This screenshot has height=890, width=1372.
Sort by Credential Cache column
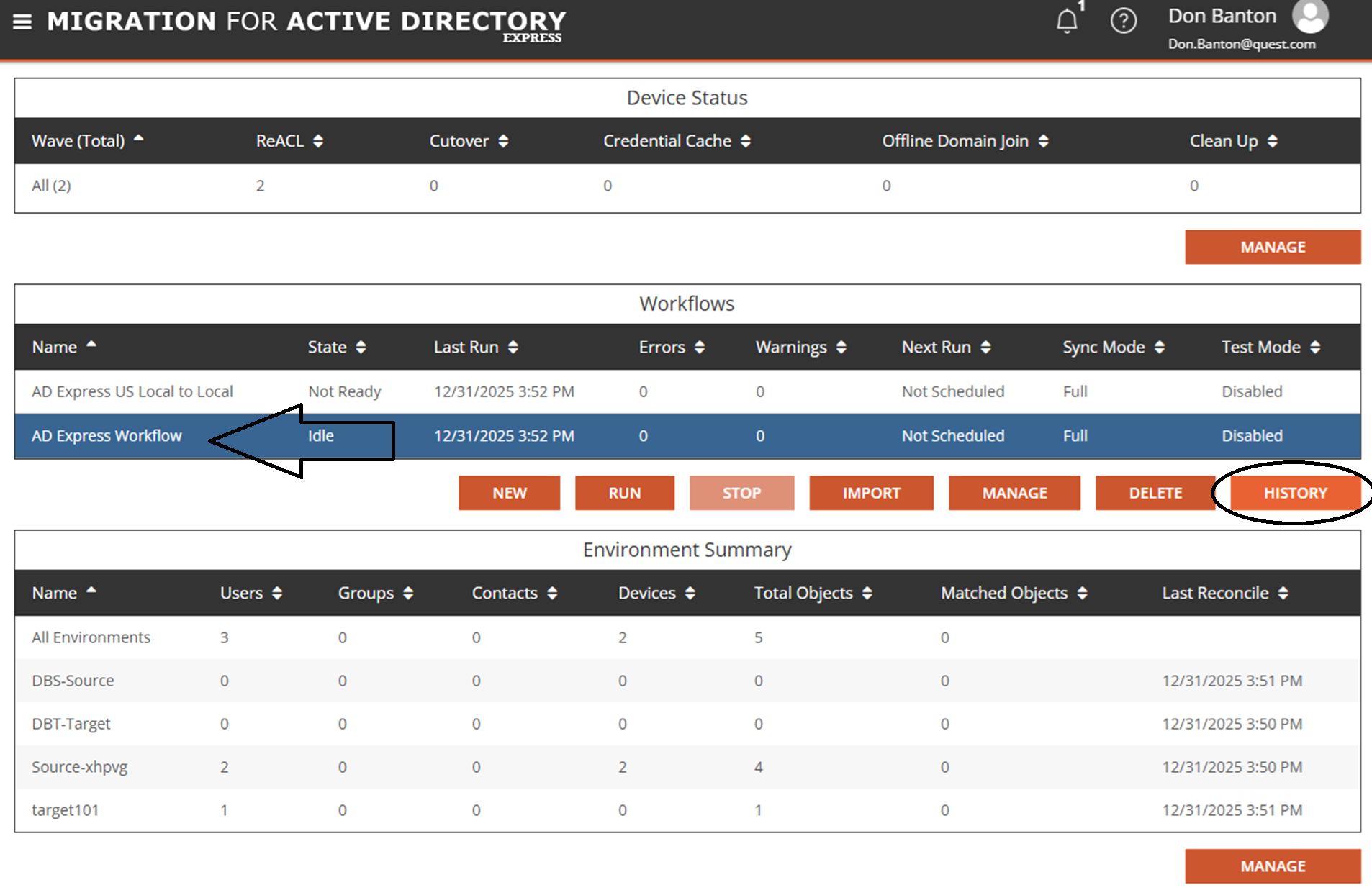coord(677,141)
